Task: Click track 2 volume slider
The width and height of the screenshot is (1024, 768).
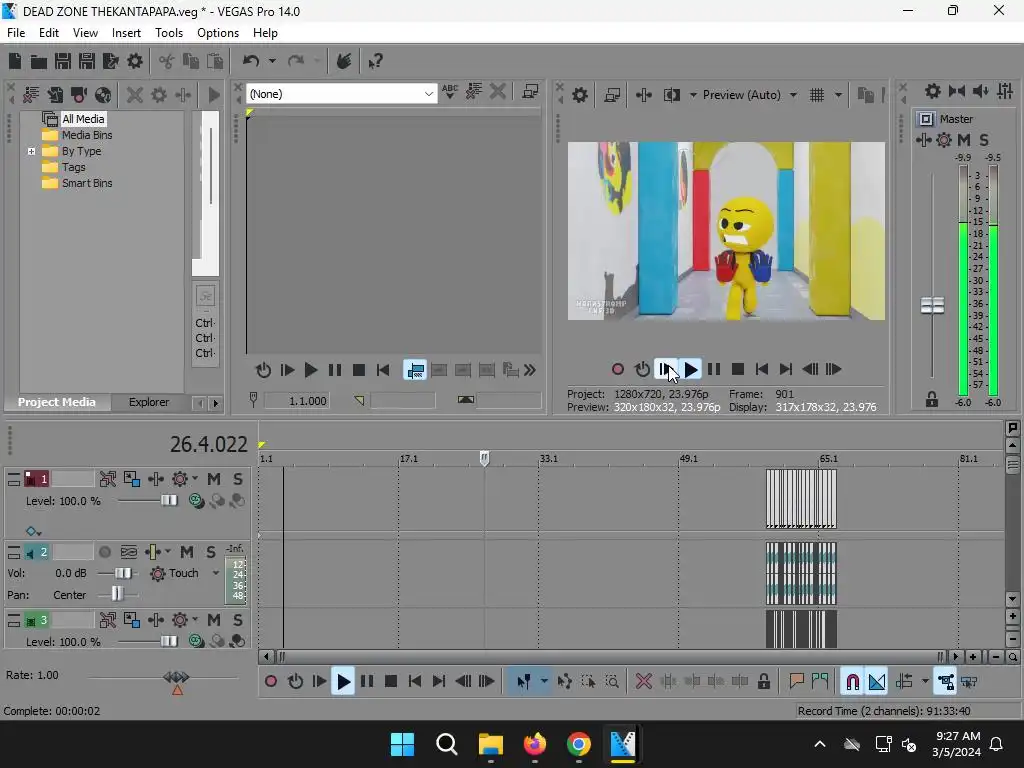Action: [123, 573]
